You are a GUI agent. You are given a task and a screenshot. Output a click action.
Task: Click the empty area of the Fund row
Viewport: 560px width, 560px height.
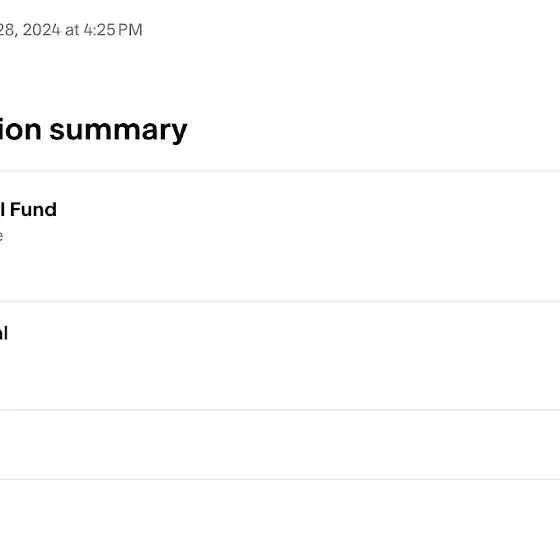[x=307, y=236]
